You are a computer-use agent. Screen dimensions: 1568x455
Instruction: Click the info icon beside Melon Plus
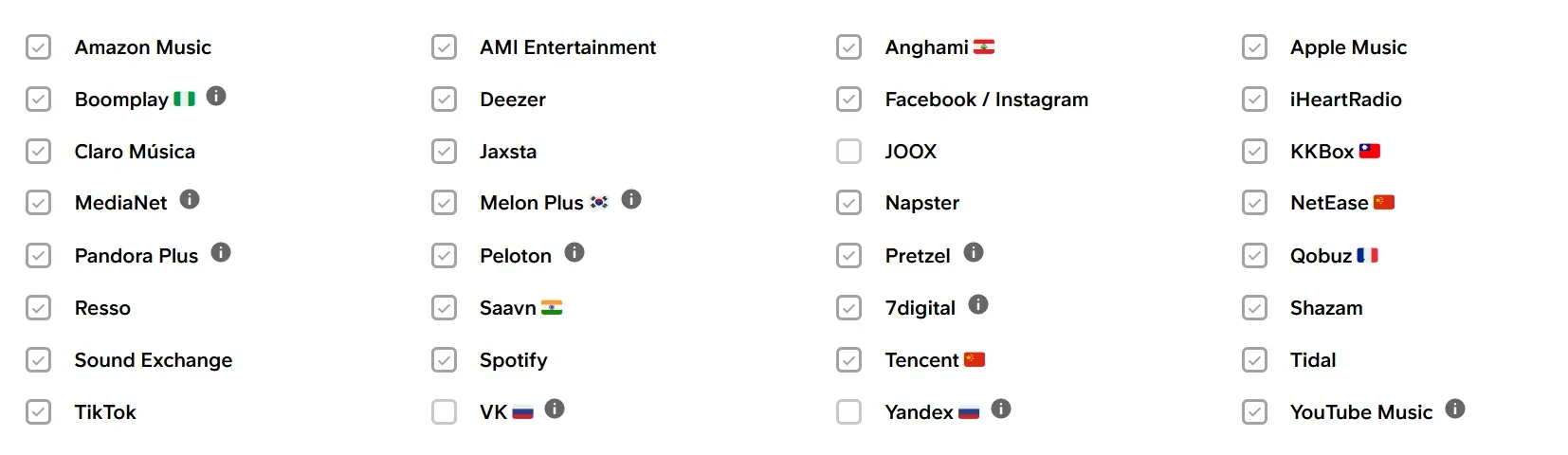tap(631, 199)
